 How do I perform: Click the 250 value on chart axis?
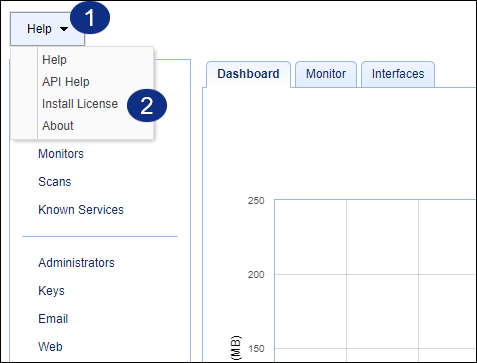(256, 201)
